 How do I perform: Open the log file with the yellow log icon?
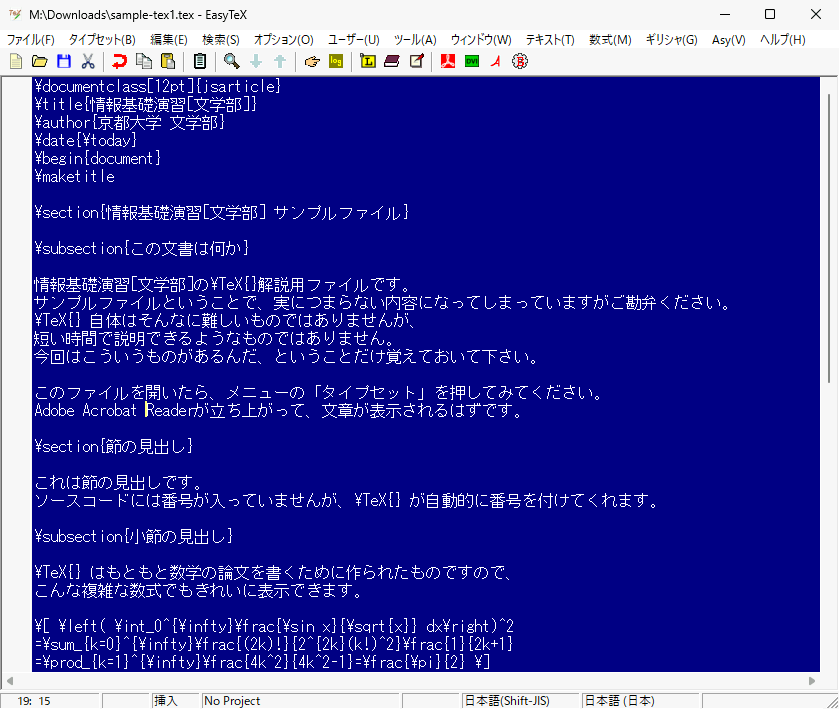pyautogui.click(x=336, y=62)
